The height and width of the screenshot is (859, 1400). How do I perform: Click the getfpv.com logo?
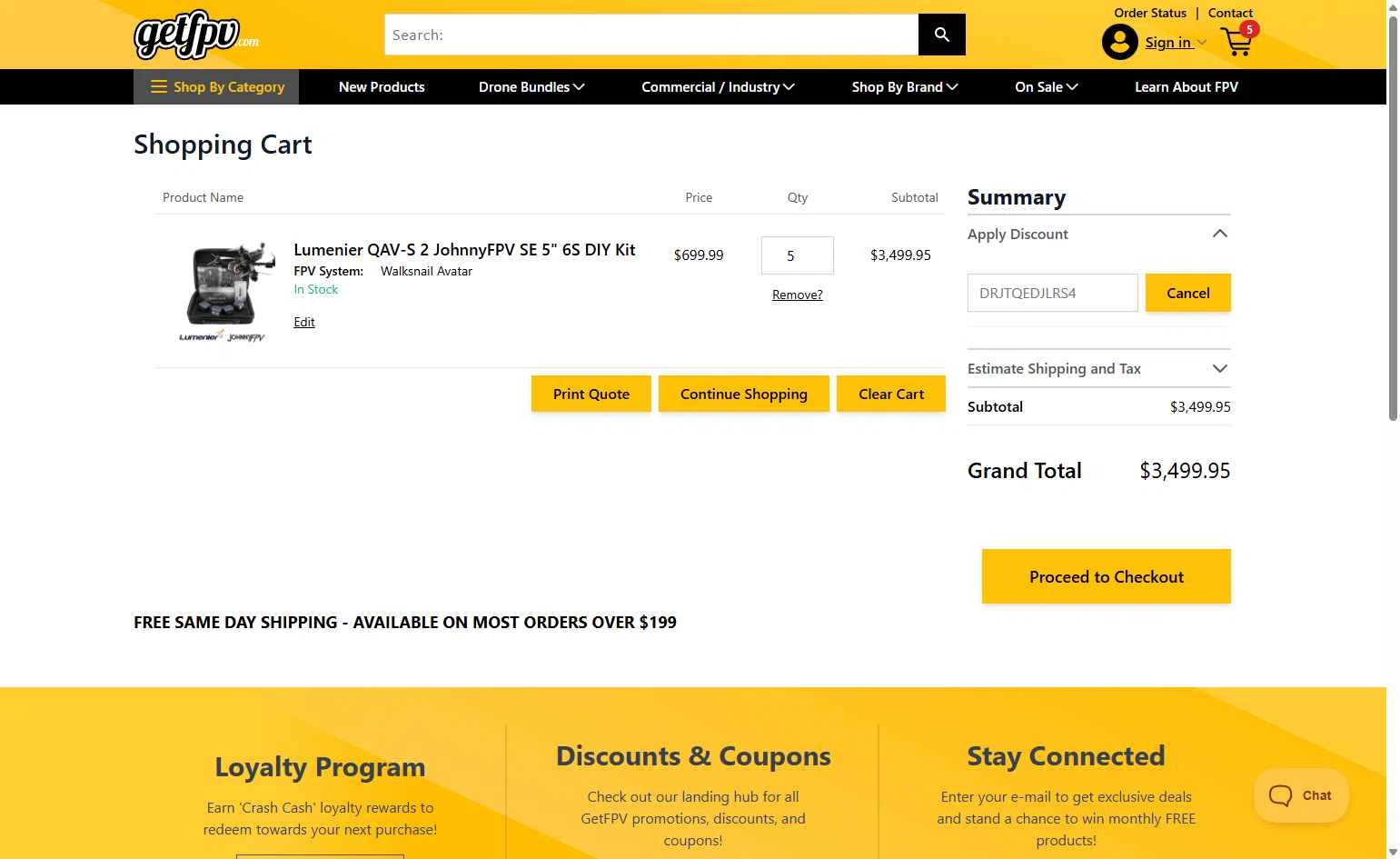point(196,35)
